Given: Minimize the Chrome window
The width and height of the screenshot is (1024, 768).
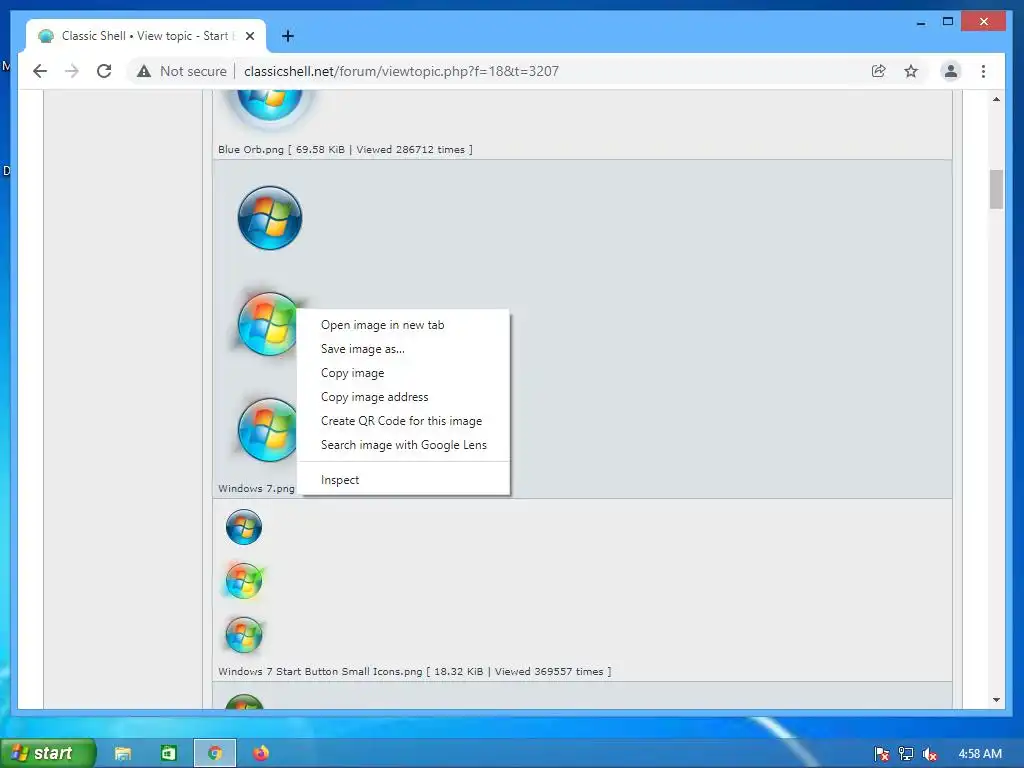Looking at the screenshot, I should coord(921,22).
